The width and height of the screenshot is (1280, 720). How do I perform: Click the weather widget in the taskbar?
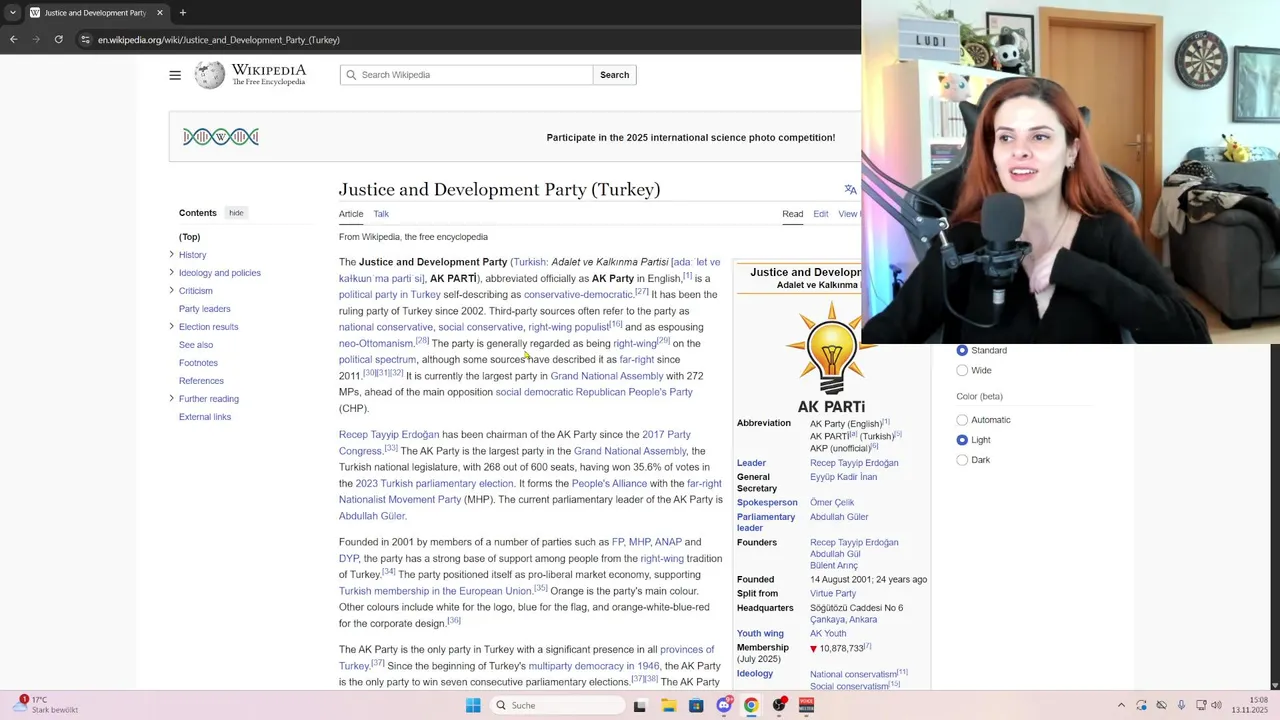(x=47, y=705)
